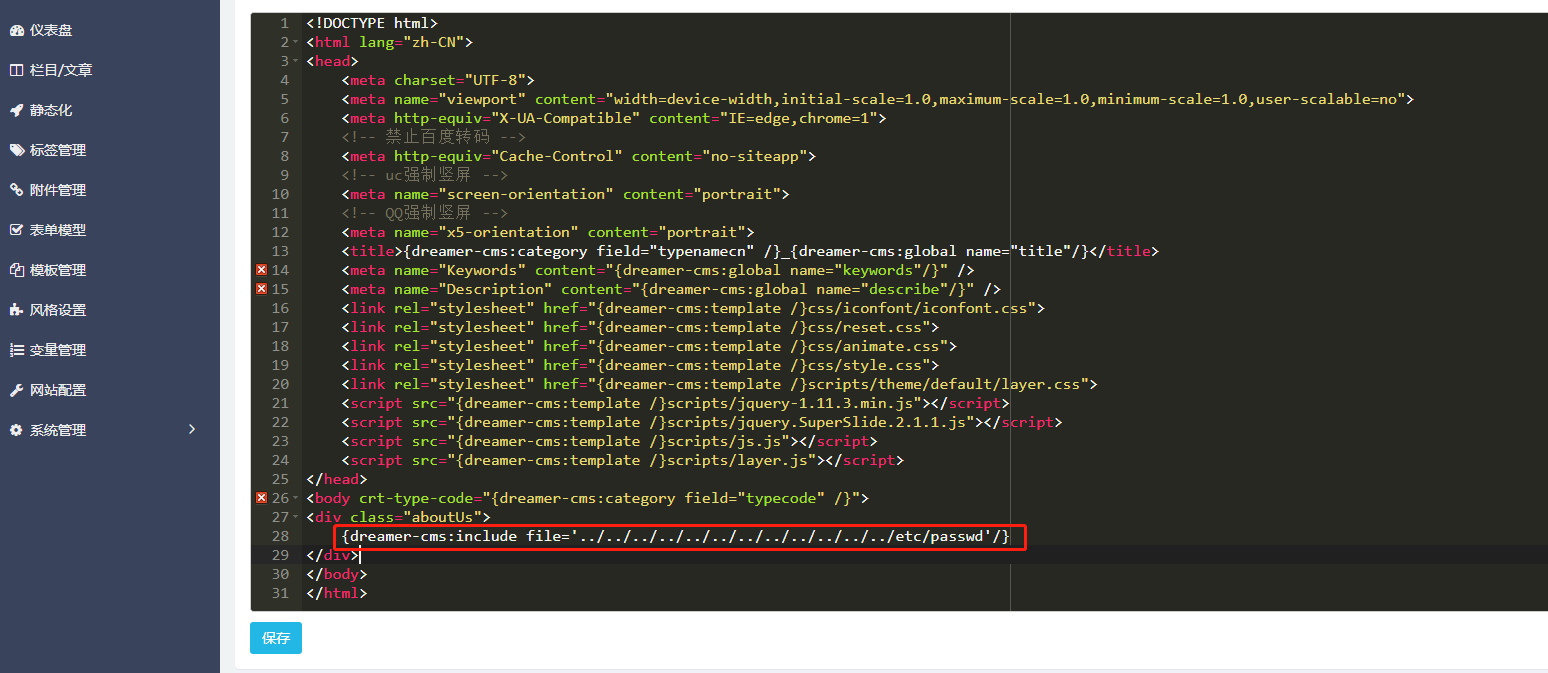Click the uc强制竖屏 comment line
The height and width of the screenshot is (673, 1548).
425,175
